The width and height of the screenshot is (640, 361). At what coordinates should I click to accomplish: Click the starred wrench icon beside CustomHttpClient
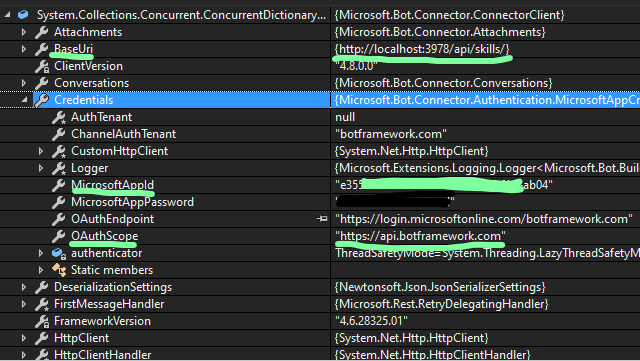pos(59,151)
